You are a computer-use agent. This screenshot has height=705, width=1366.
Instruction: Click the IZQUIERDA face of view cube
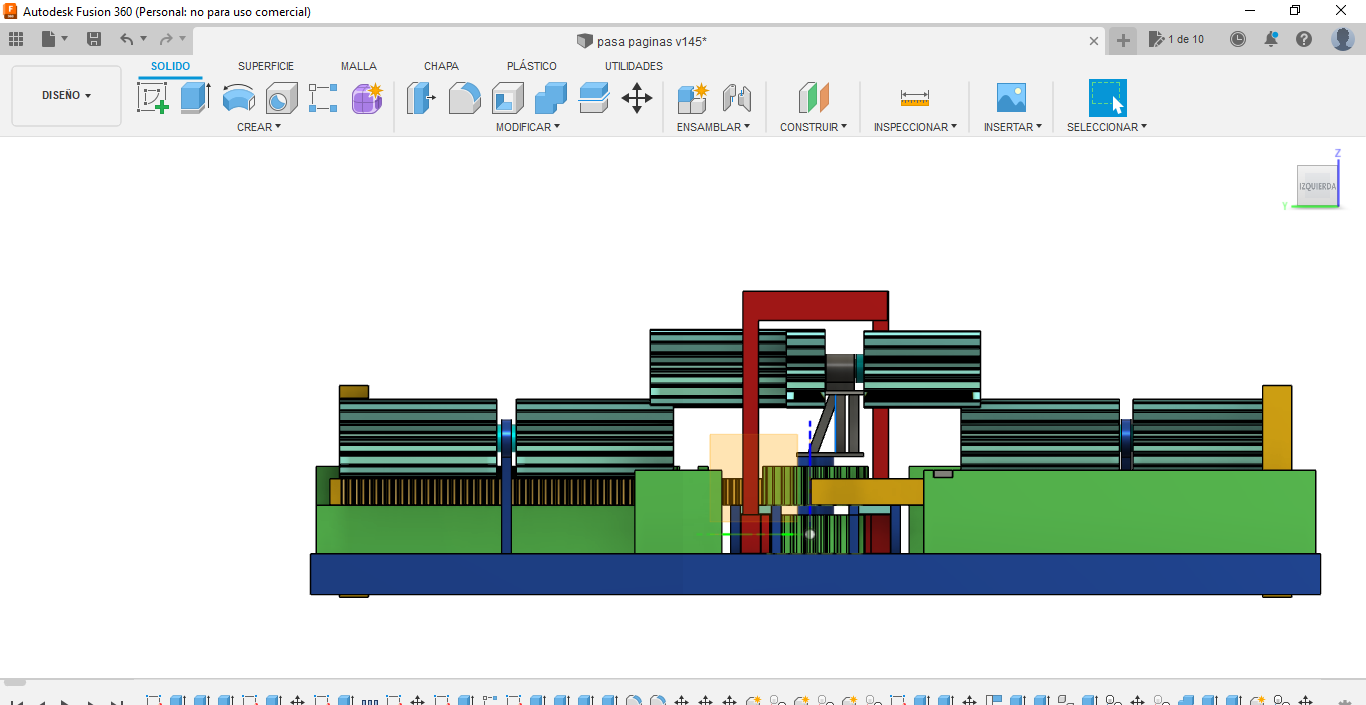(1317, 186)
